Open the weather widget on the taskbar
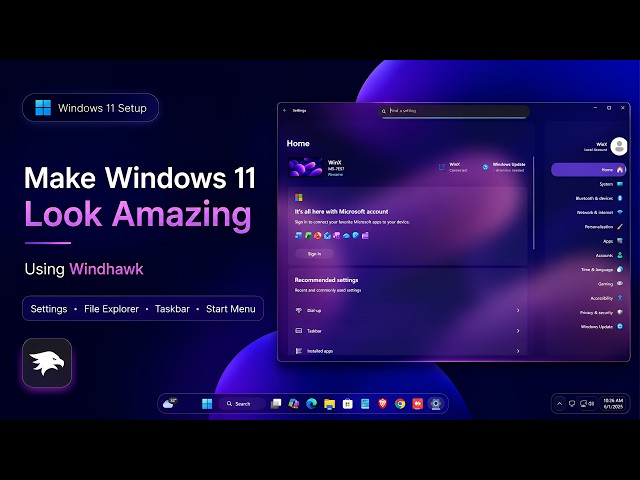This screenshot has height=480, width=640. (170, 403)
